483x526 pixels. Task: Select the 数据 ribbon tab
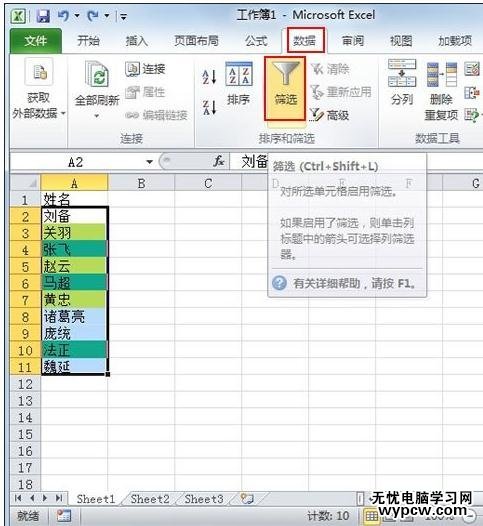[305, 41]
